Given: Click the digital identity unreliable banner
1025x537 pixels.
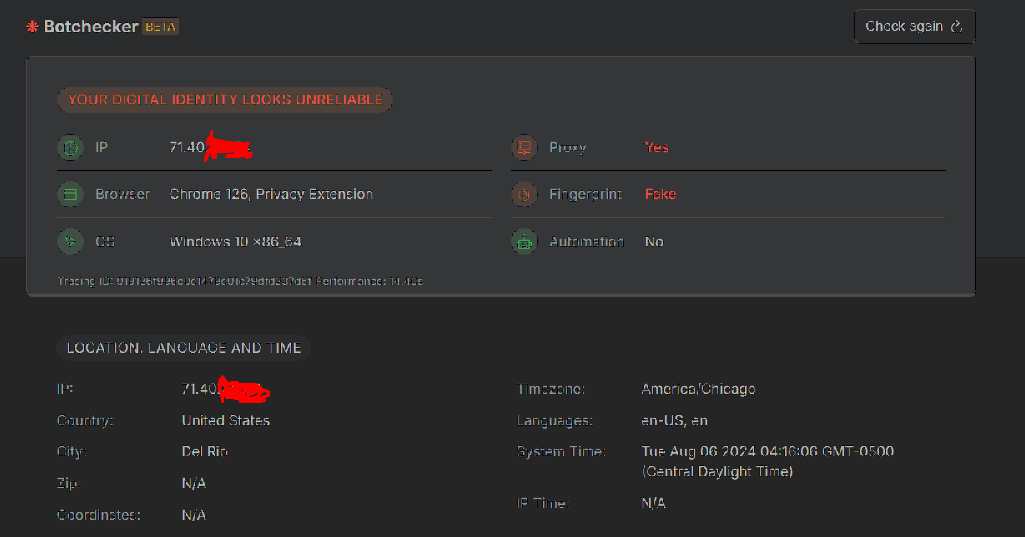Looking at the screenshot, I should [x=225, y=99].
